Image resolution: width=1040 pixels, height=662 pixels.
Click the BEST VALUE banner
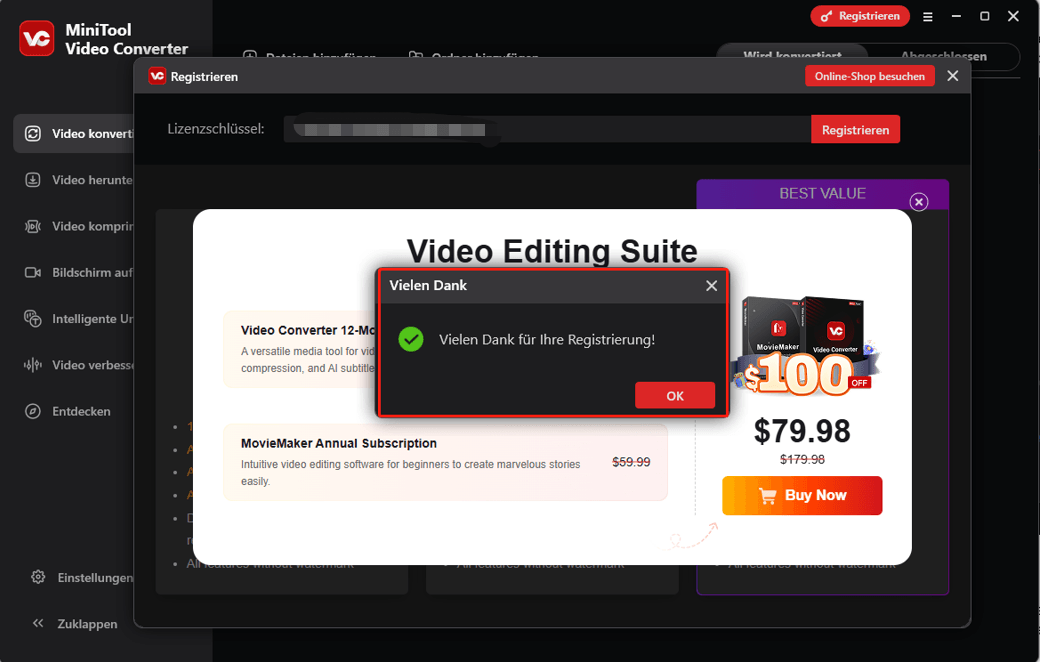tap(822, 194)
